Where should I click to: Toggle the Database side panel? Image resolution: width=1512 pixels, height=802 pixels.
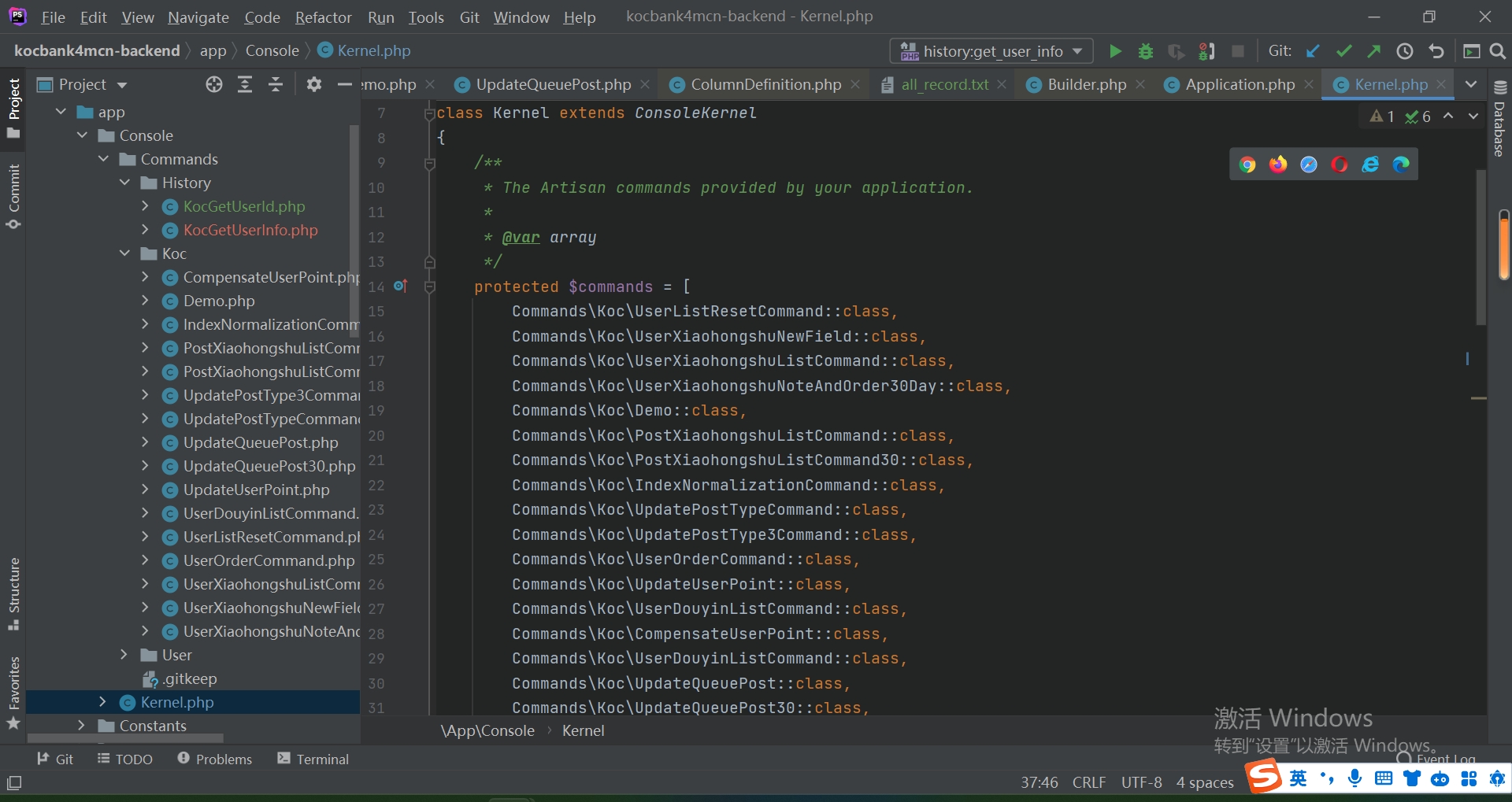1499,120
